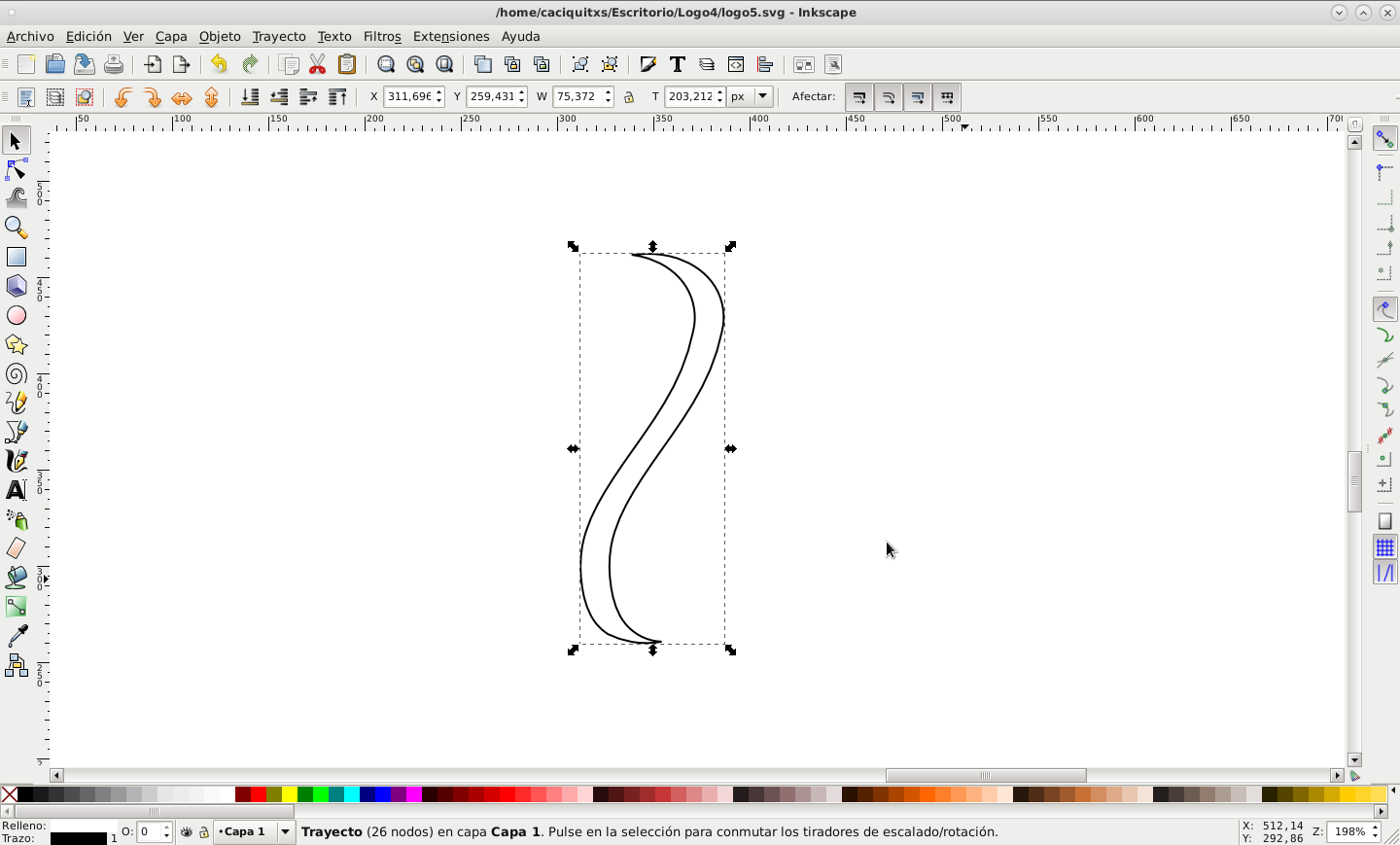Save the document via toolbar
Screen dimensions: 1400x845
tap(85, 64)
